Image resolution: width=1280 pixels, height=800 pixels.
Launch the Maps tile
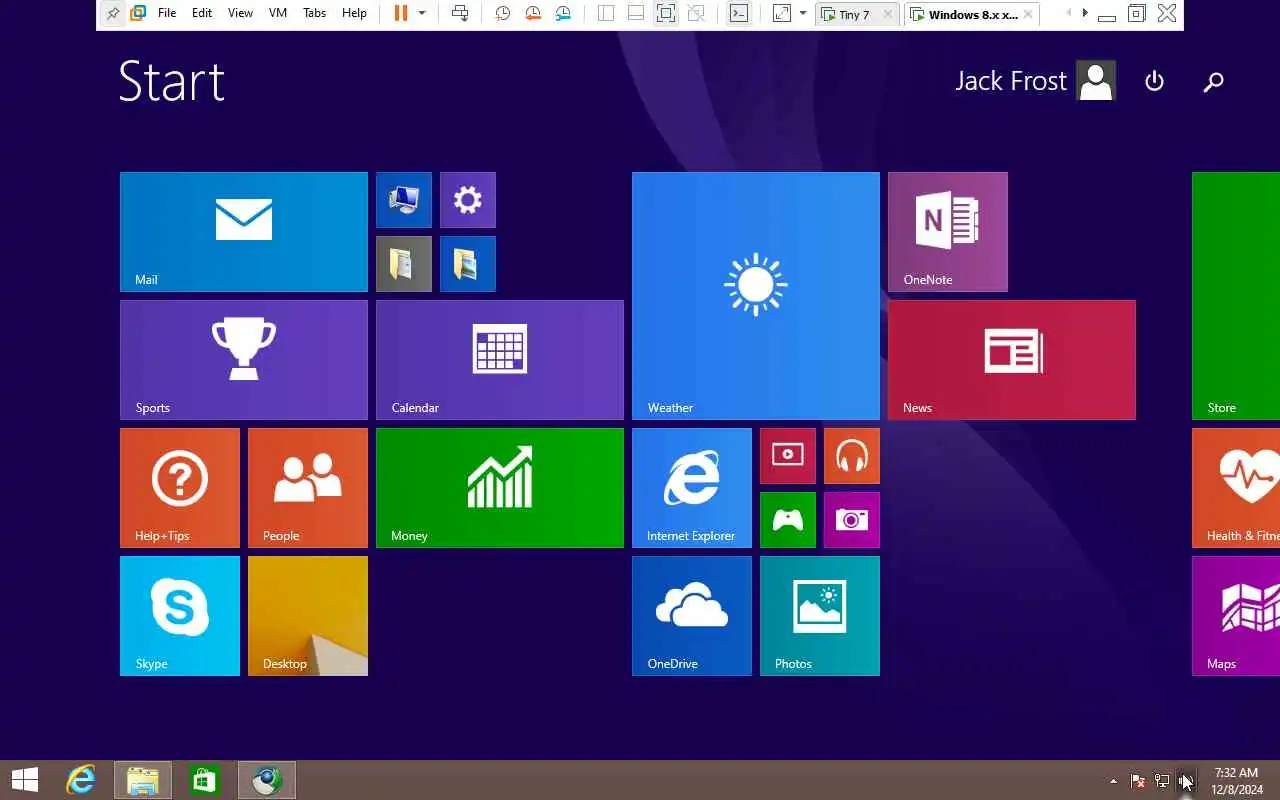(1236, 616)
